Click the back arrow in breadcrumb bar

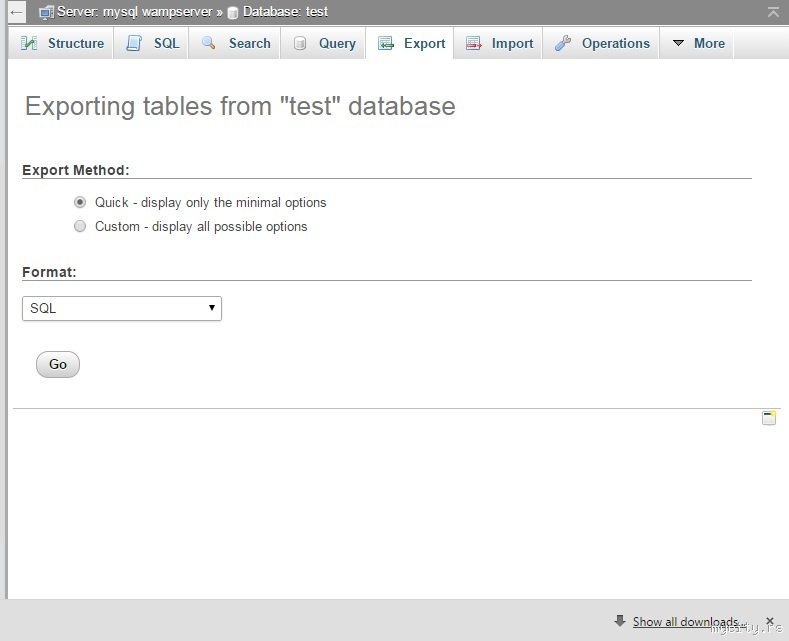click(16, 13)
